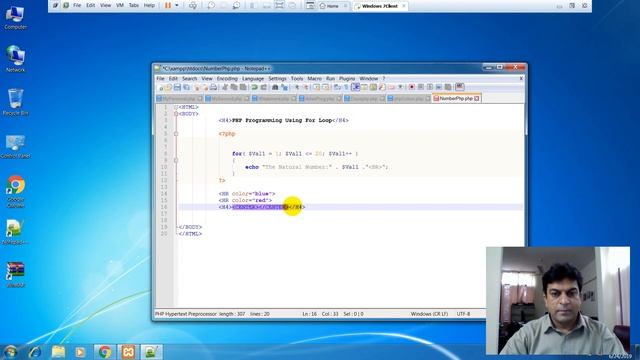The width and height of the screenshot is (640, 360).
Task: Collapse the BODY fold marker on line 2
Action: (176, 114)
